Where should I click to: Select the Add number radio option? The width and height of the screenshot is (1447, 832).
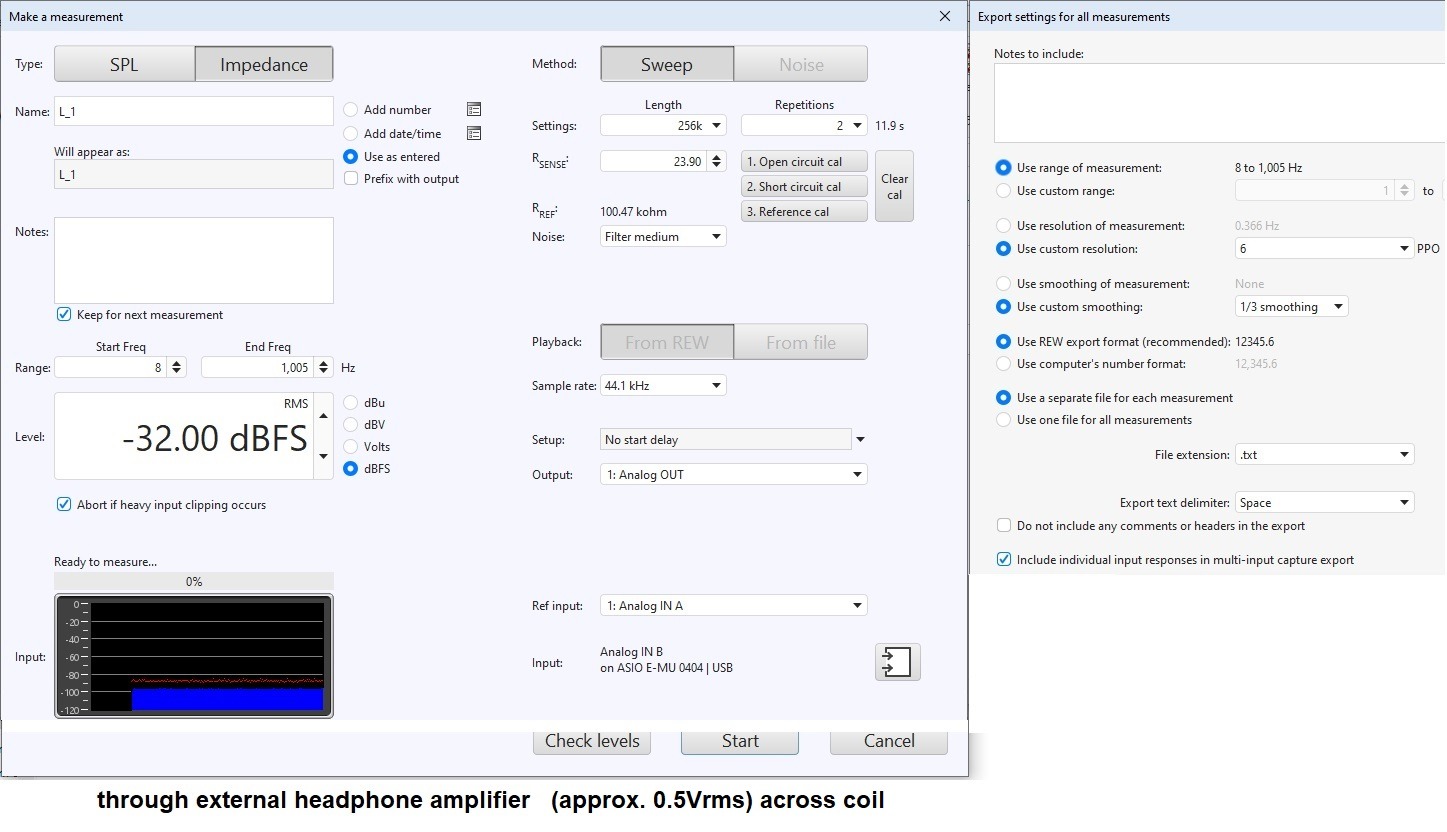click(x=350, y=110)
